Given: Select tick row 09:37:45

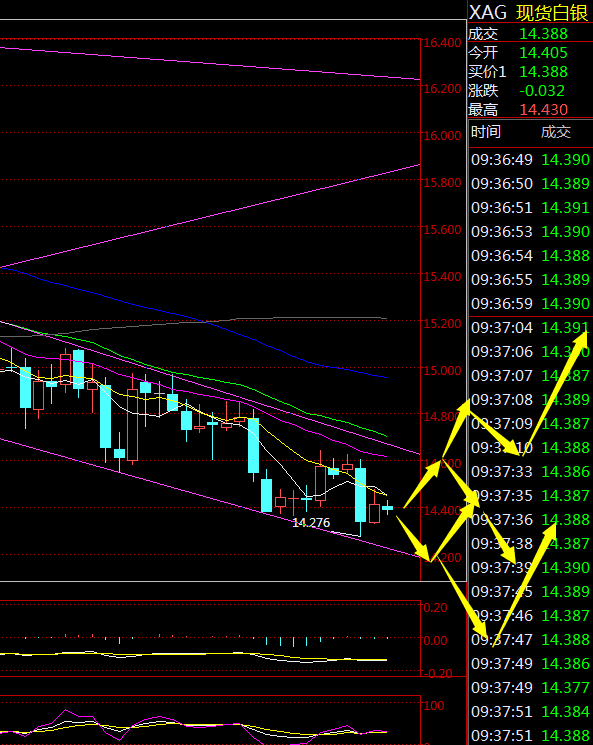Looking at the screenshot, I should pos(530,592).
